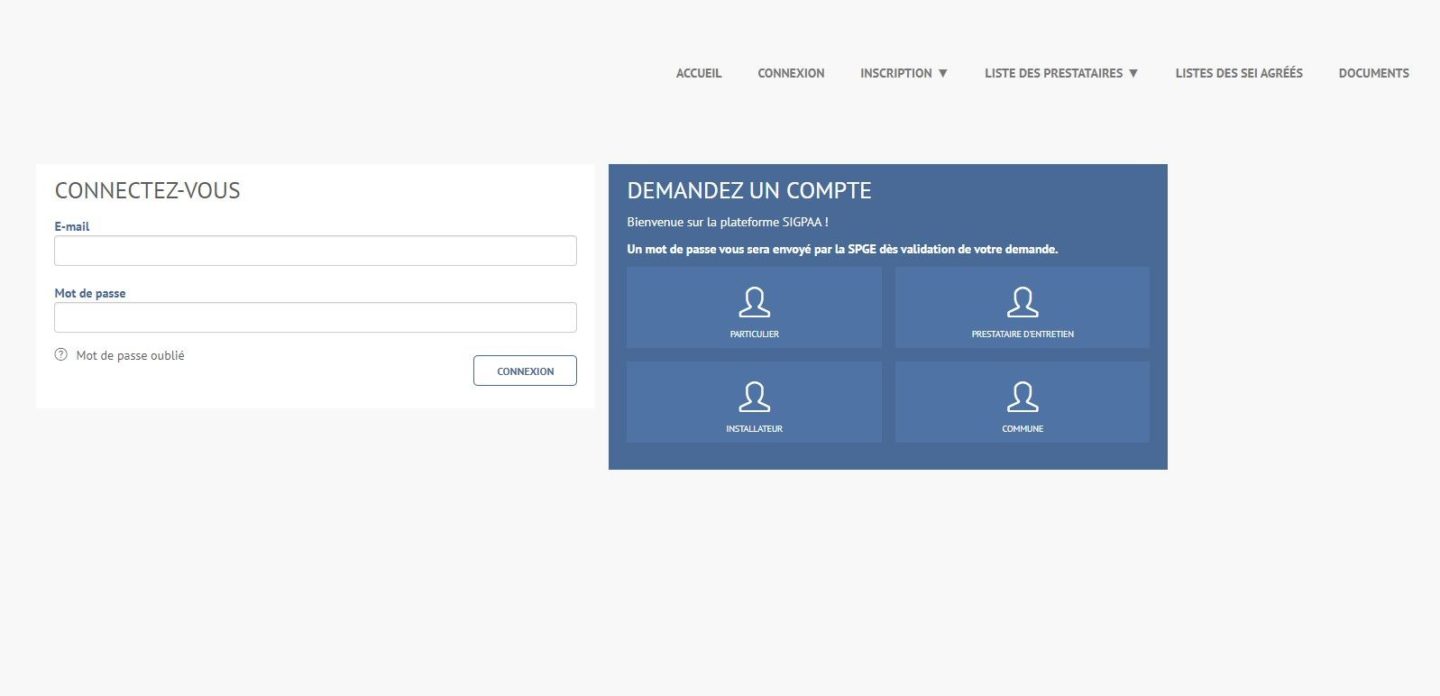Click the Demandez un compte heading

pyautogui.click(x=749, y=190)
